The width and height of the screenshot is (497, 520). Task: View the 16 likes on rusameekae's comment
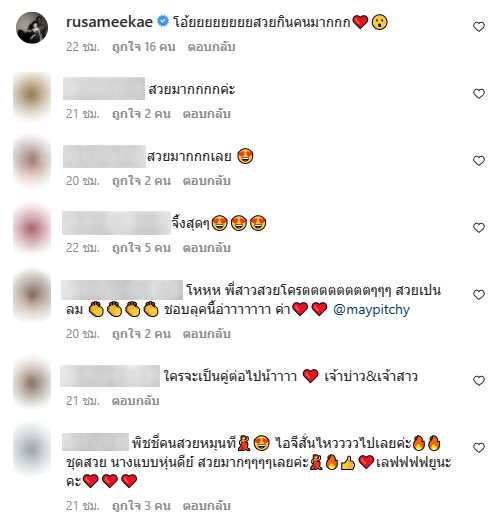[x=144, y=47]
